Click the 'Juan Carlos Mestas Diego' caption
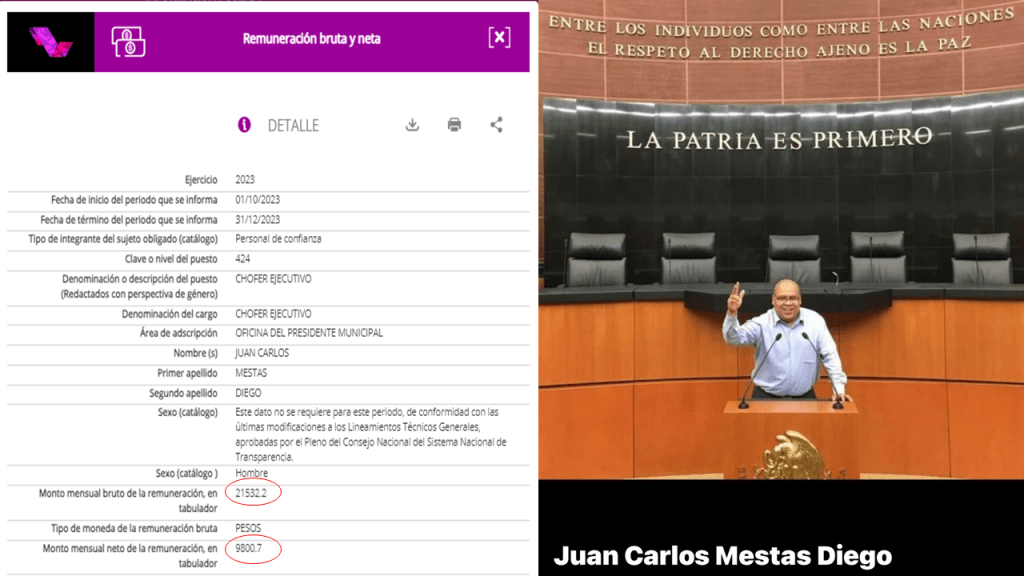 pyautogui.click(x=722, y=555)
